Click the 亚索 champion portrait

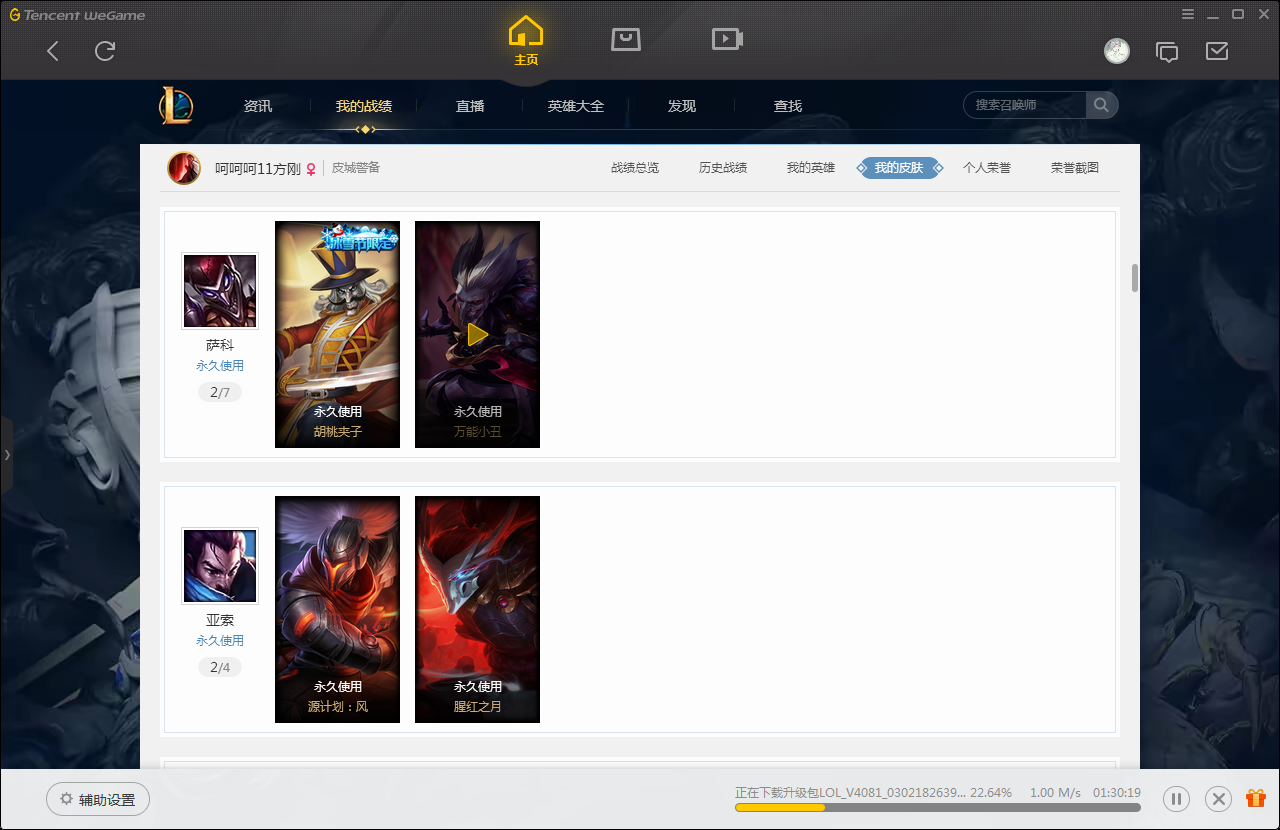point(220,566)
